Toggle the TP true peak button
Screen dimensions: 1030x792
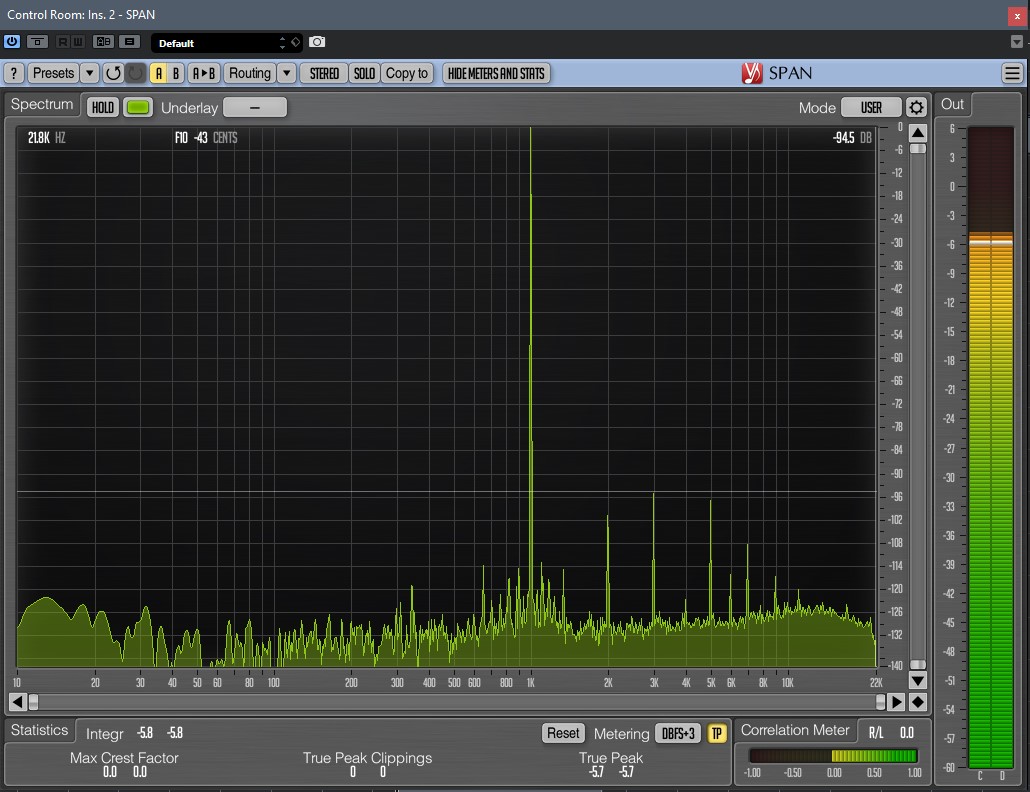[717, 733]
